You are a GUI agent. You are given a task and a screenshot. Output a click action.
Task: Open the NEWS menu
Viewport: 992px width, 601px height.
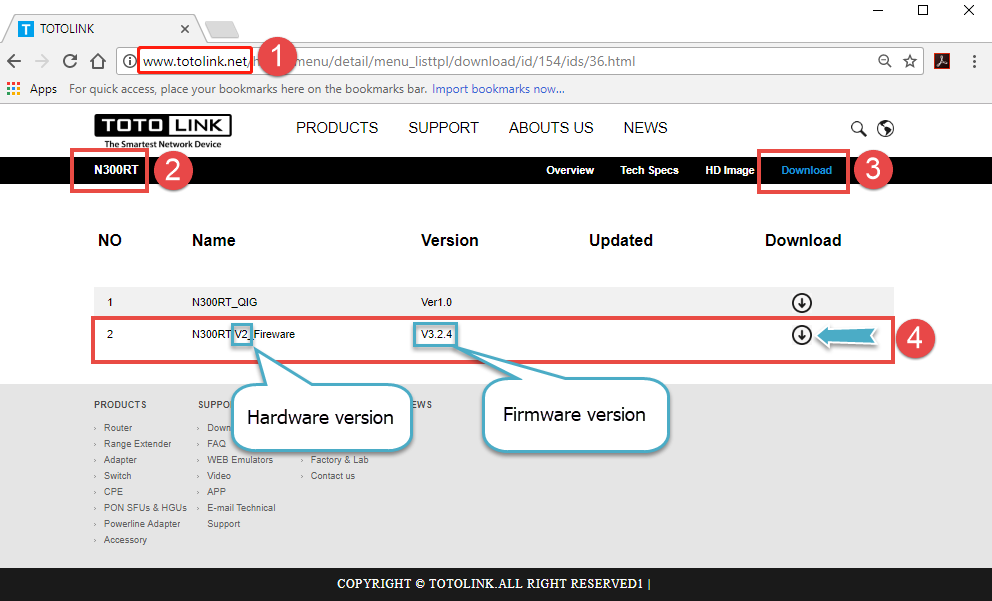645,128
